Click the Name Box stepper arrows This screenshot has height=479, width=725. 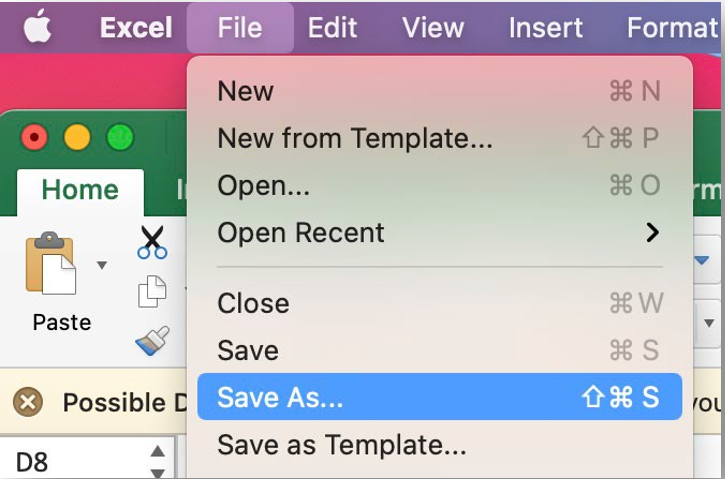(x=157, y=461)
